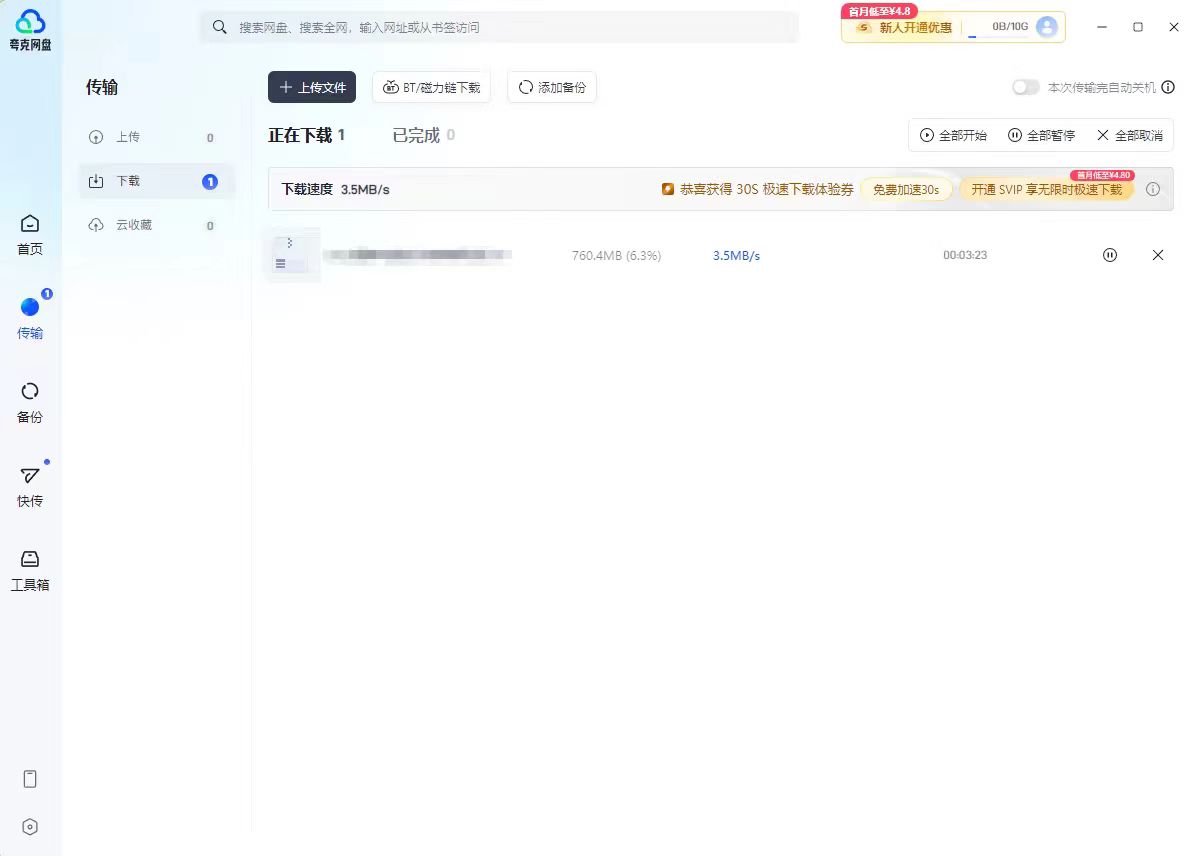Open the 快传 quick transfer icon

(x=30, y=486)
